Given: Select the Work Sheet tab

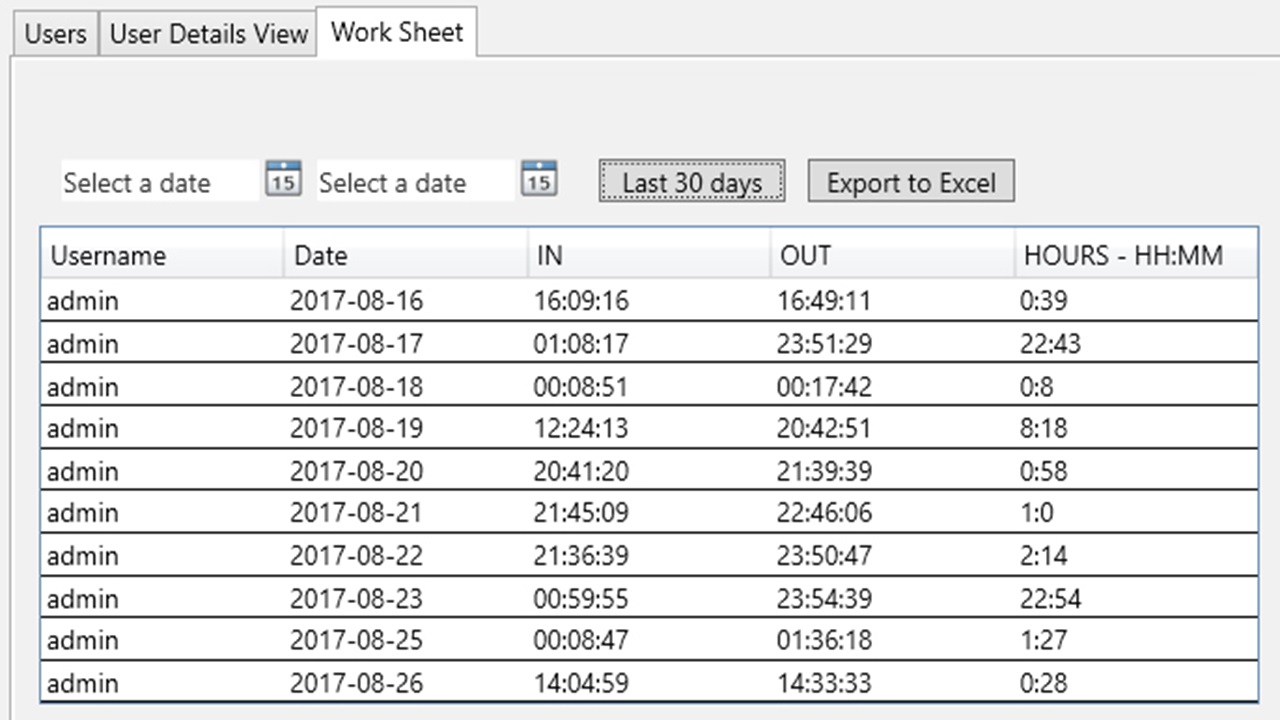Looking at the screenshot, I should tap(397, 31).
